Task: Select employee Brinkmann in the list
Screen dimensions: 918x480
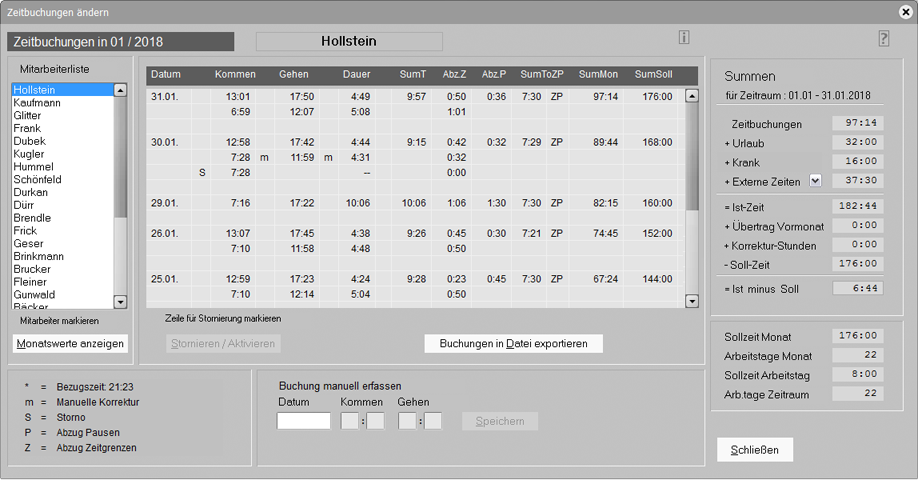Action: (62, 256)
